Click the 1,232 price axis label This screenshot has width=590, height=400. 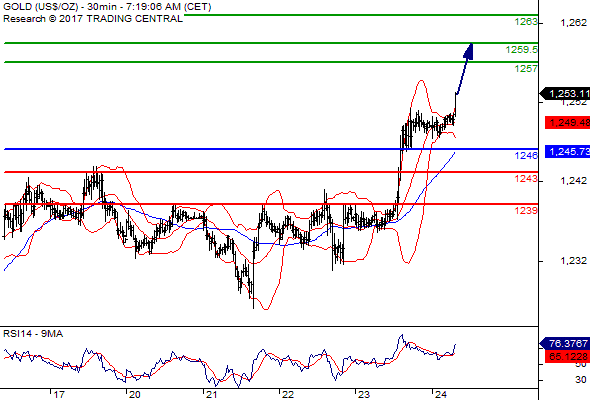[x=573, y=260]
